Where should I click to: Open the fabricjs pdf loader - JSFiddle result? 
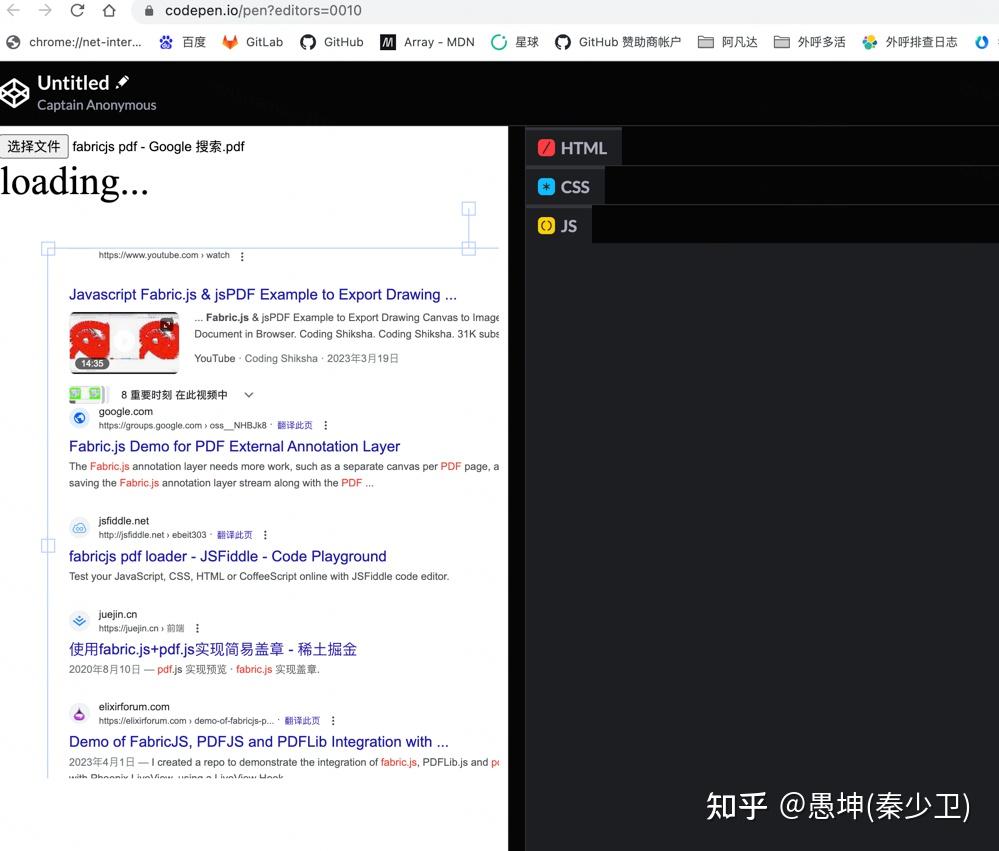pyautogui.click(x=227, y=556)
